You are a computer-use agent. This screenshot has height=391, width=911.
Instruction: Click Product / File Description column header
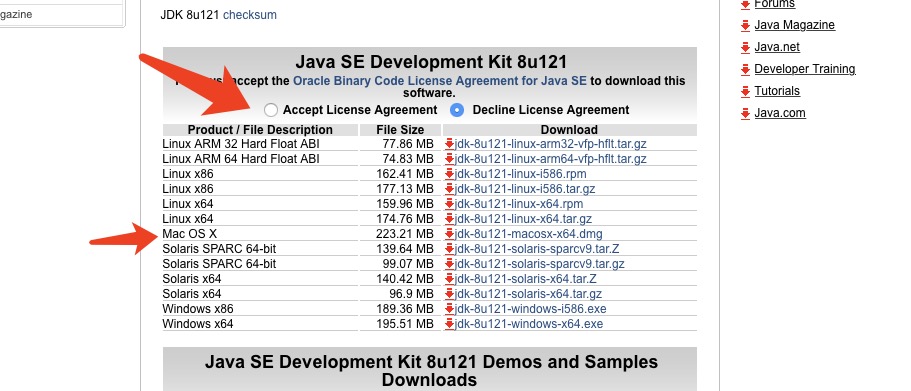tap(260, 130)
